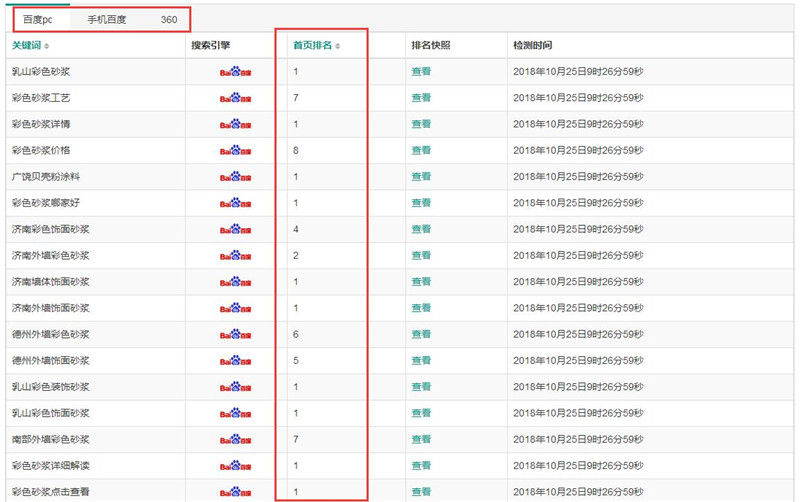
Task: View 查看 link for 德州外墙彩色砂浆
Action: [421, 334]
